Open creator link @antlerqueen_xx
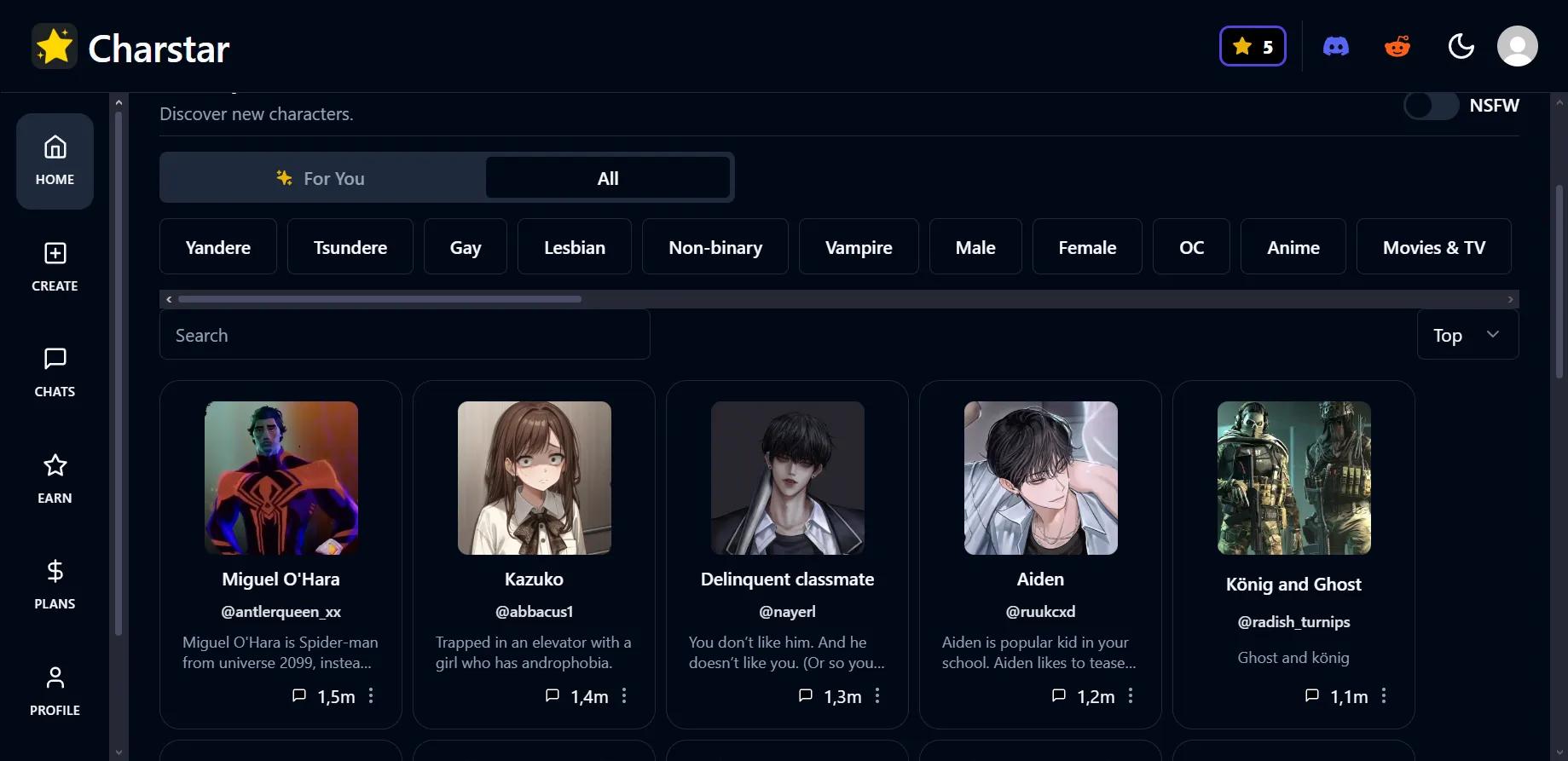Image resolution: width=1568 pixels, height=761 pixels. tap(281, 612)
